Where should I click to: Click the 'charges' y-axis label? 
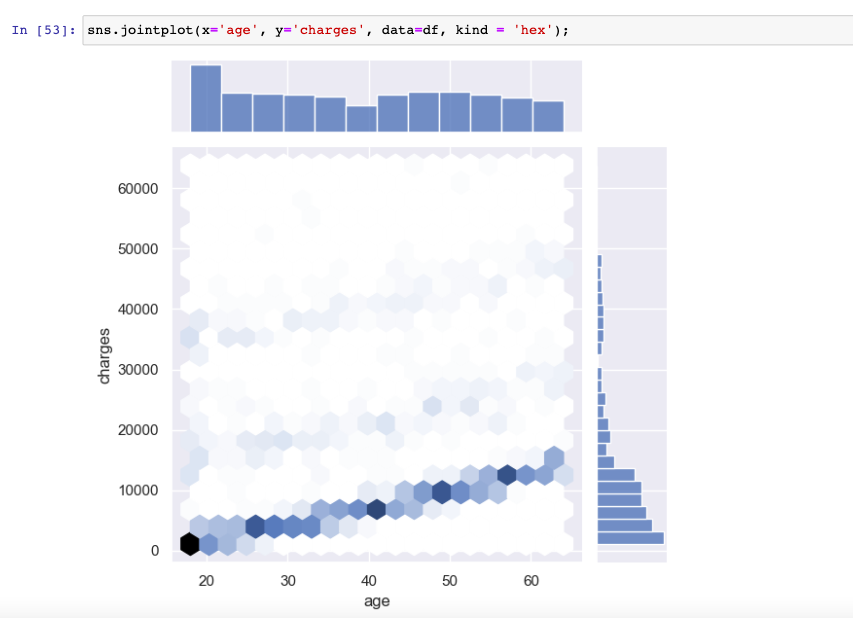pos(104,356)
